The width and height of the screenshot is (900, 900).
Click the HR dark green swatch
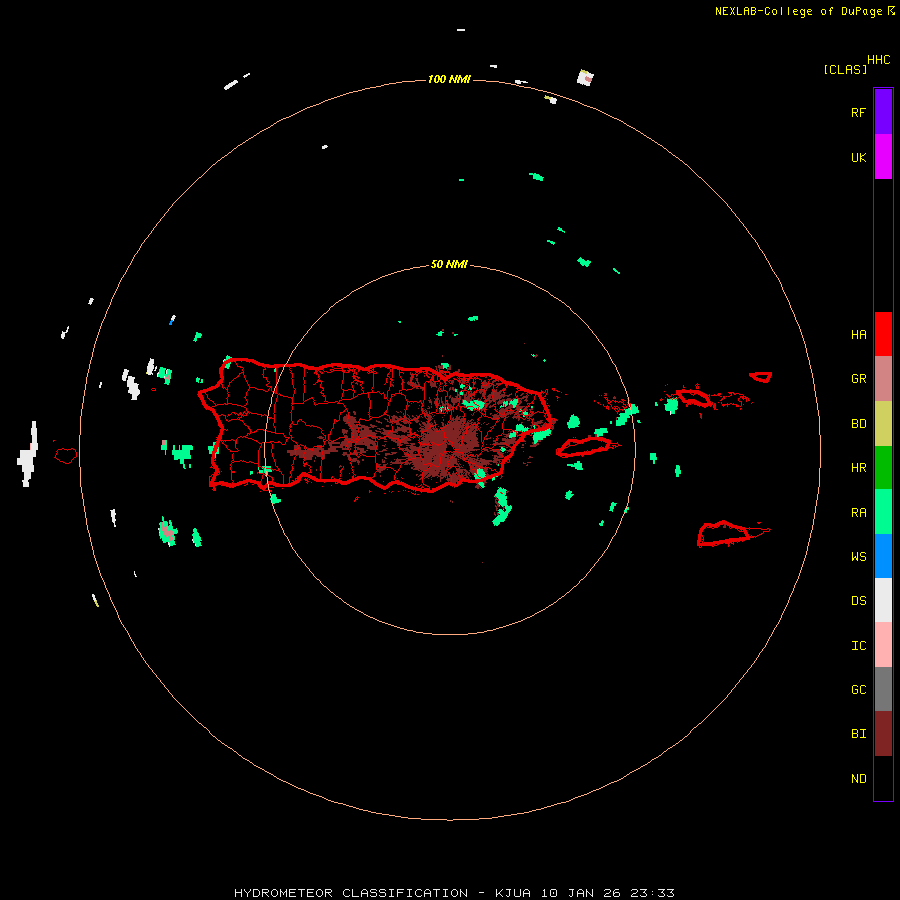point(883,467)
